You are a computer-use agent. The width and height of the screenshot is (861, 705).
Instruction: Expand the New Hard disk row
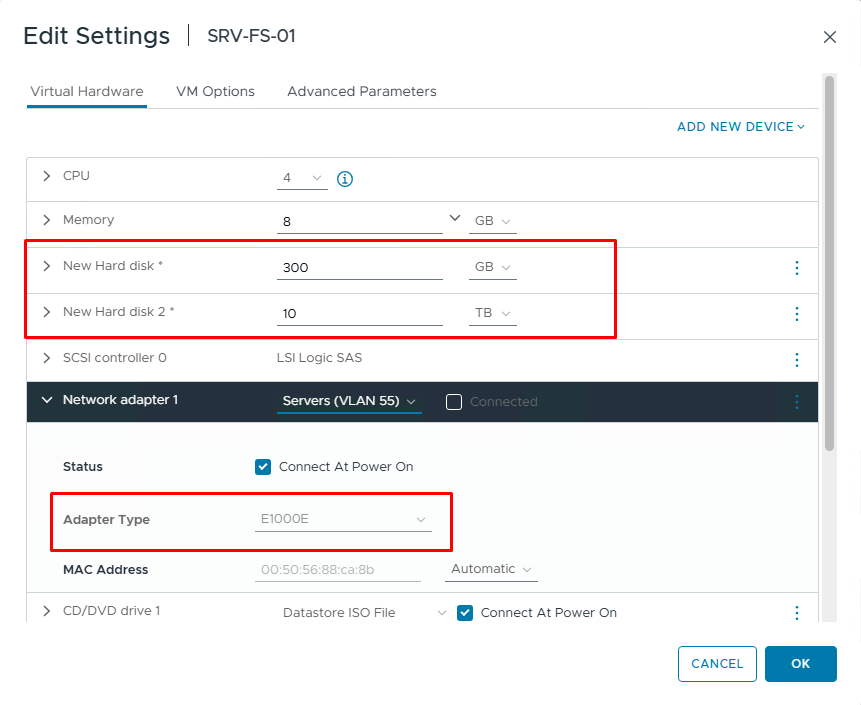(x=47, y=266)
